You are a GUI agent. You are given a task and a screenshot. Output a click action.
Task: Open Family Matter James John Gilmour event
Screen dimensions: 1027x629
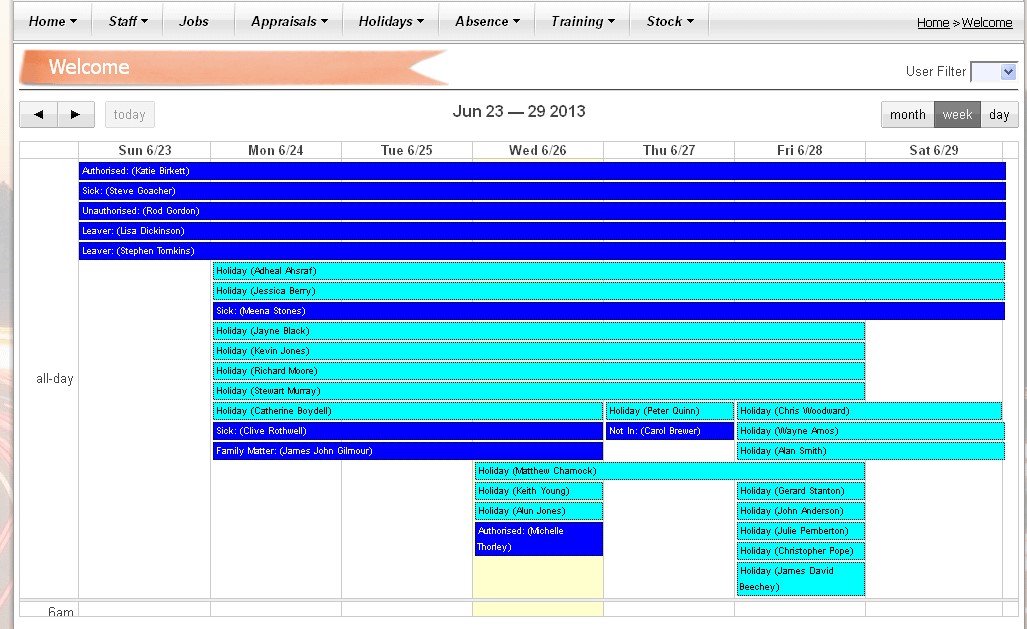[408, 451]
